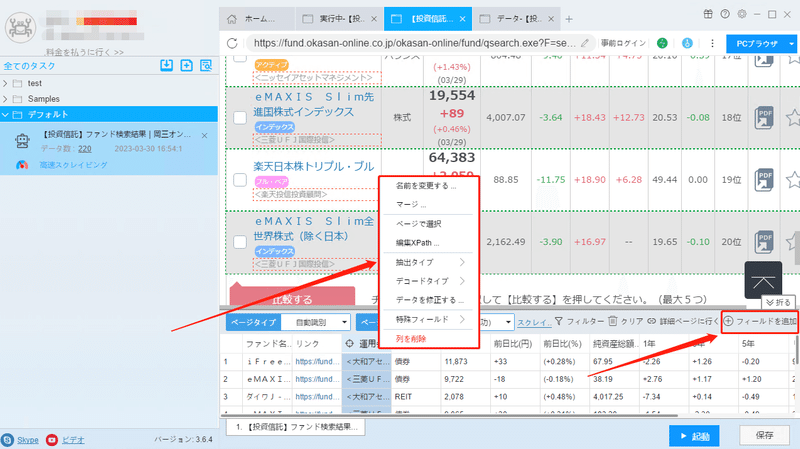
Task: Click 詳細ページに行く button
Action: pyautogui.click(x=683, y=321)
